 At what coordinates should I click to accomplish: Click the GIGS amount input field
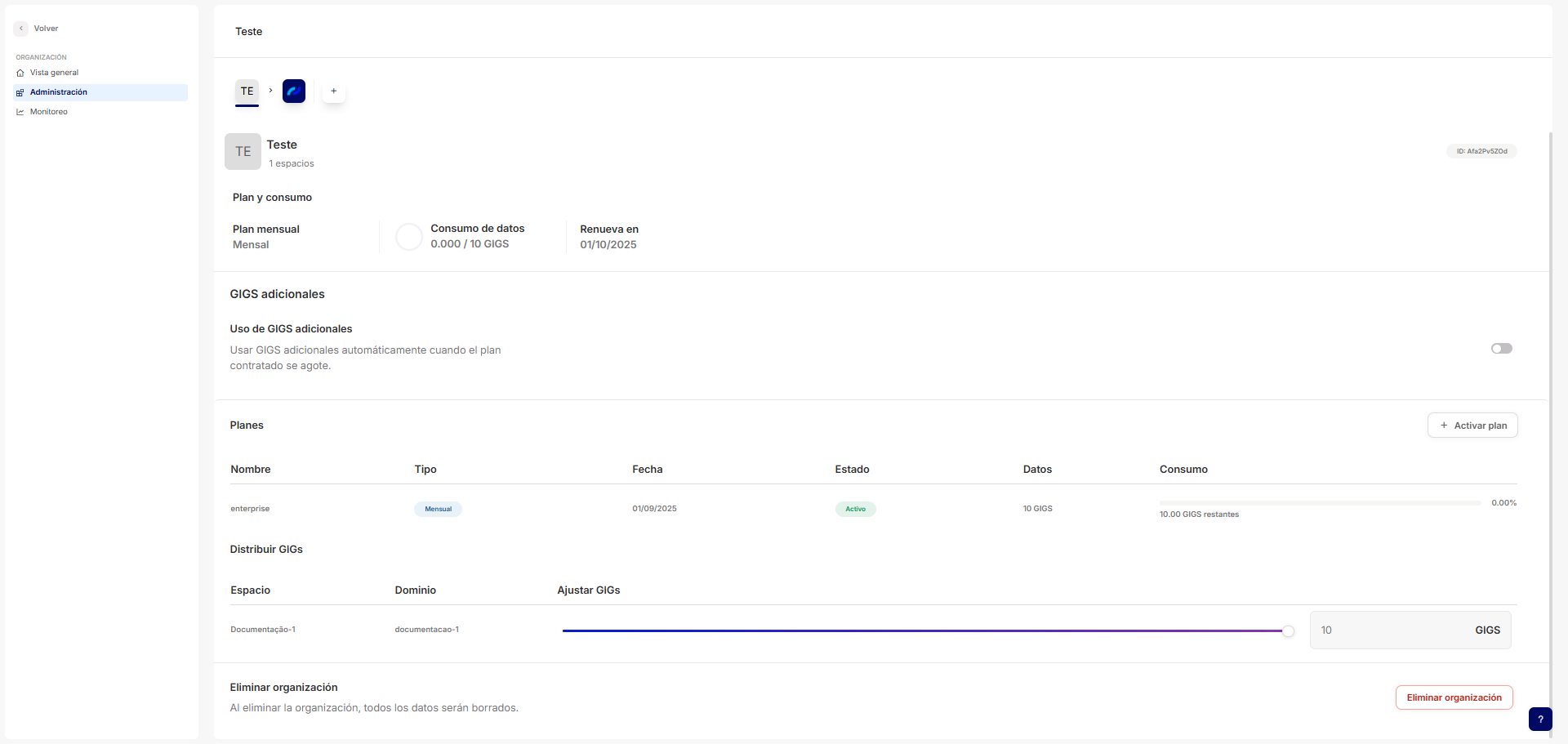[1388, 630]
